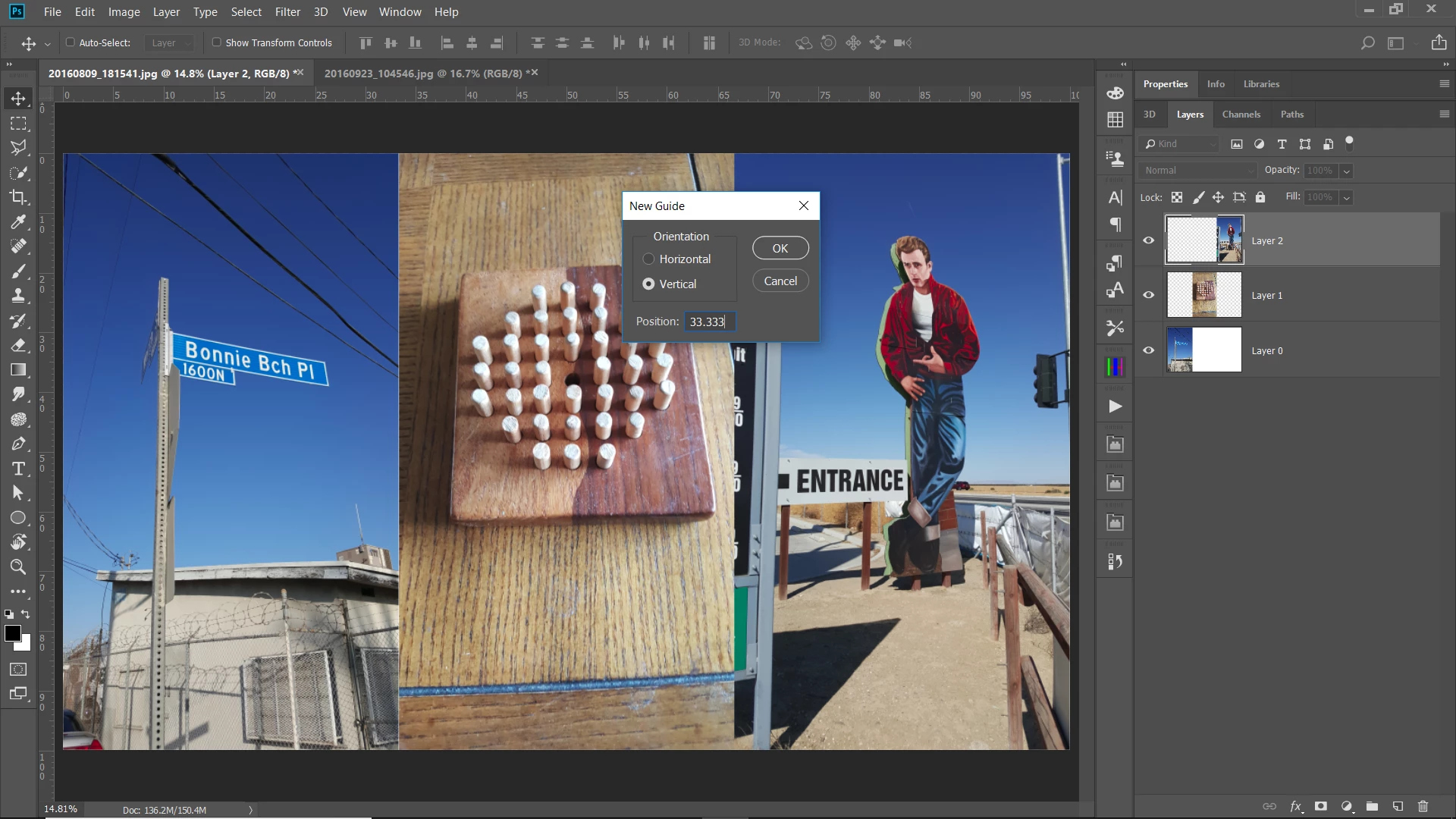Enable the Auto-Select checkbox

click(x=71, y=42)
